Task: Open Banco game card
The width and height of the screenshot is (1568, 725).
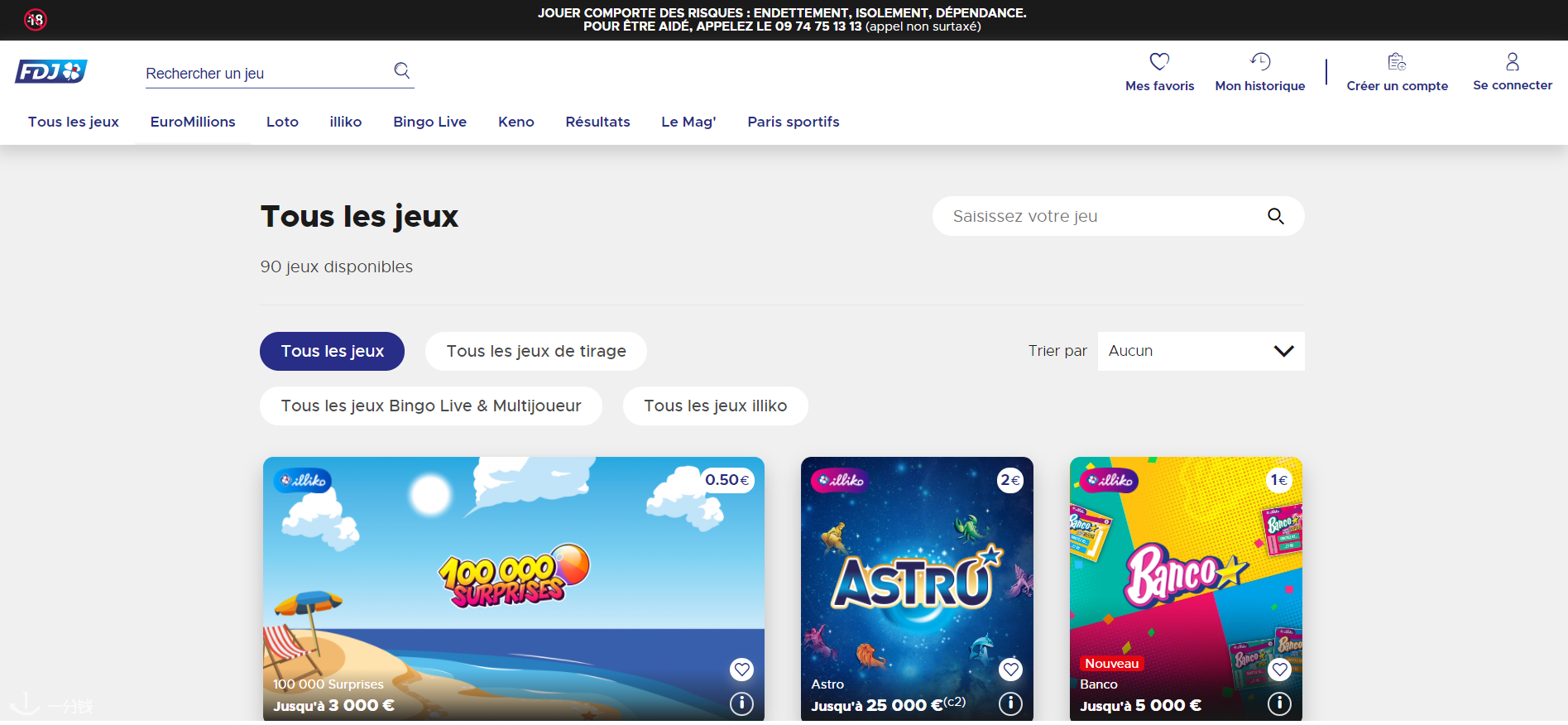Action: [1186, 589]
